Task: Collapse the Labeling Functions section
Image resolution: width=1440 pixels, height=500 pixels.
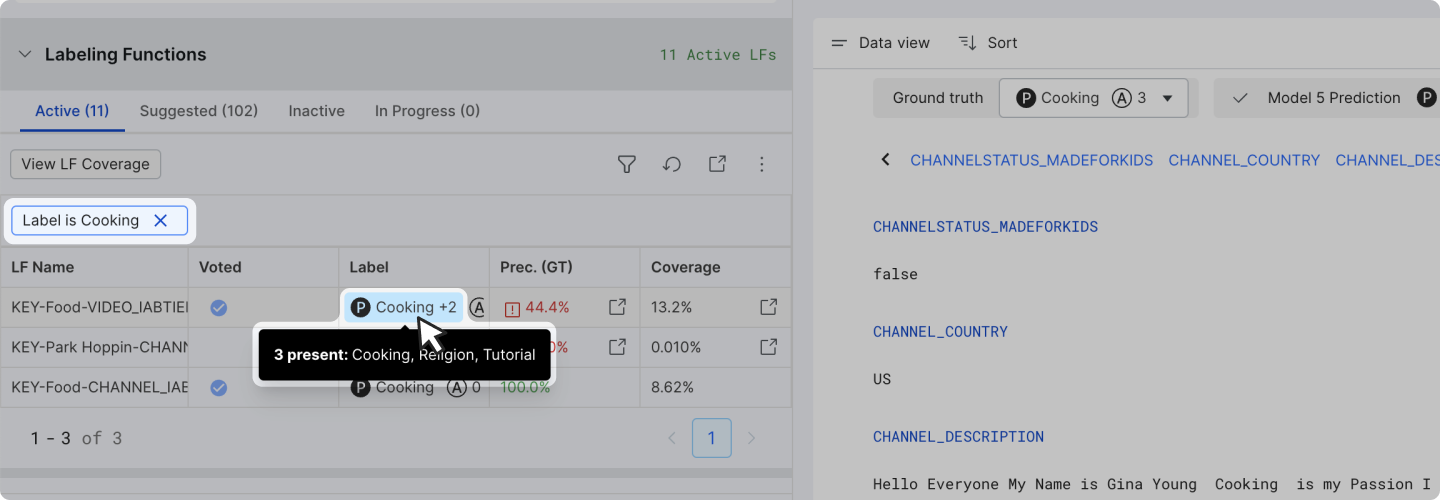Action: coord(25,55)
